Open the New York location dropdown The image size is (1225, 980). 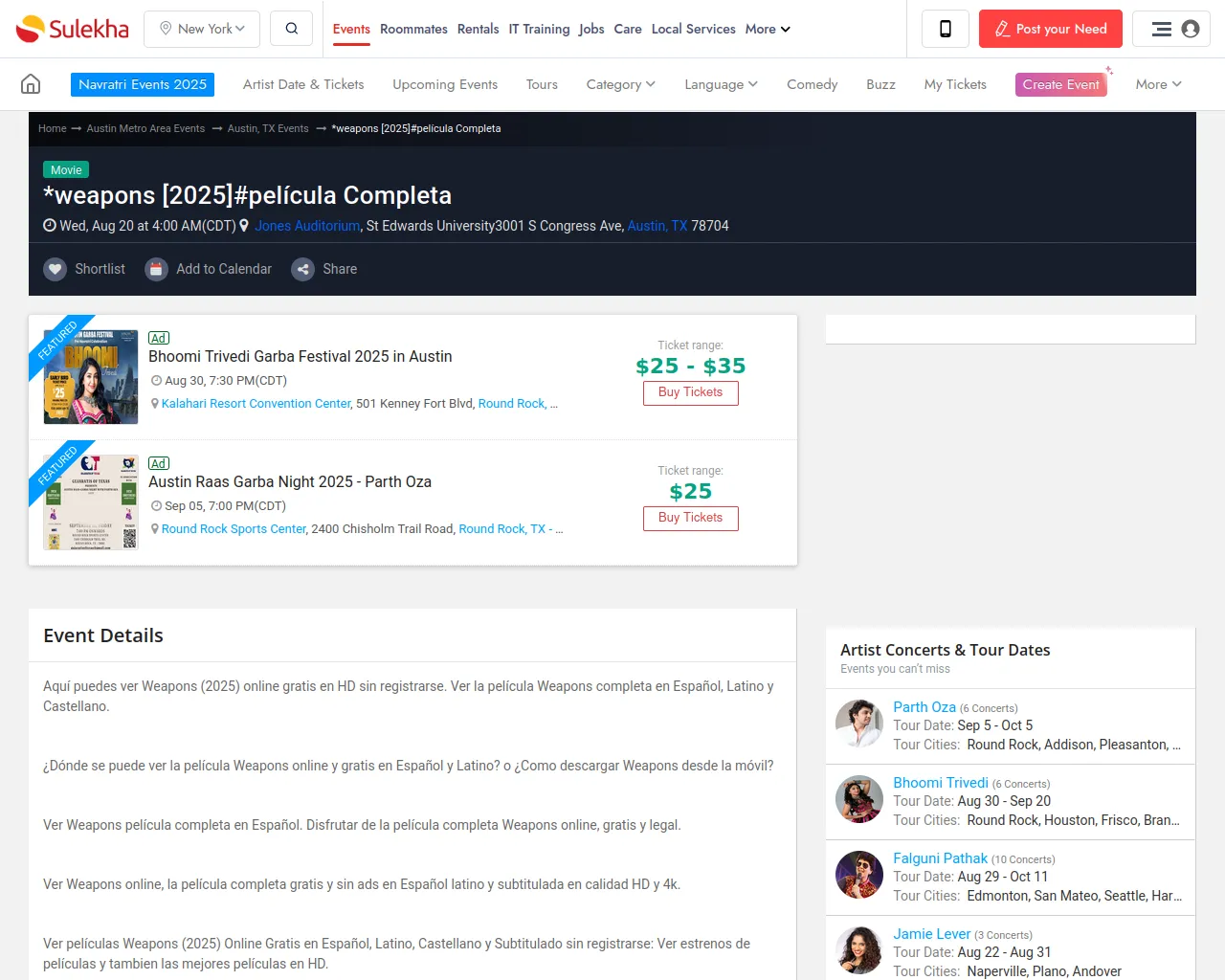pos(202,29)
